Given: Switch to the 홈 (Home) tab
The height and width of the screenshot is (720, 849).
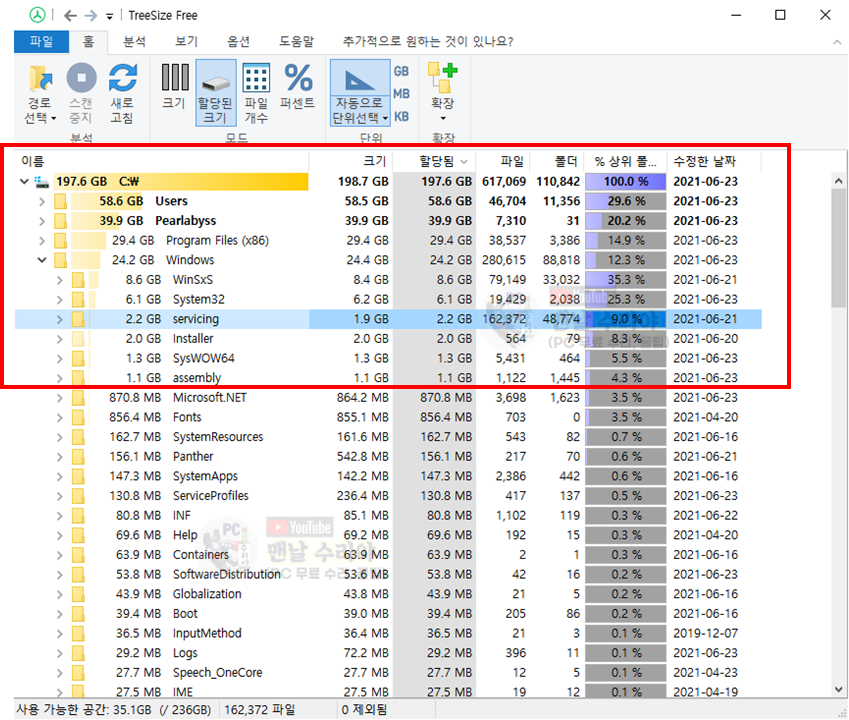Looking at the screenshot, I should click(88, 42).
